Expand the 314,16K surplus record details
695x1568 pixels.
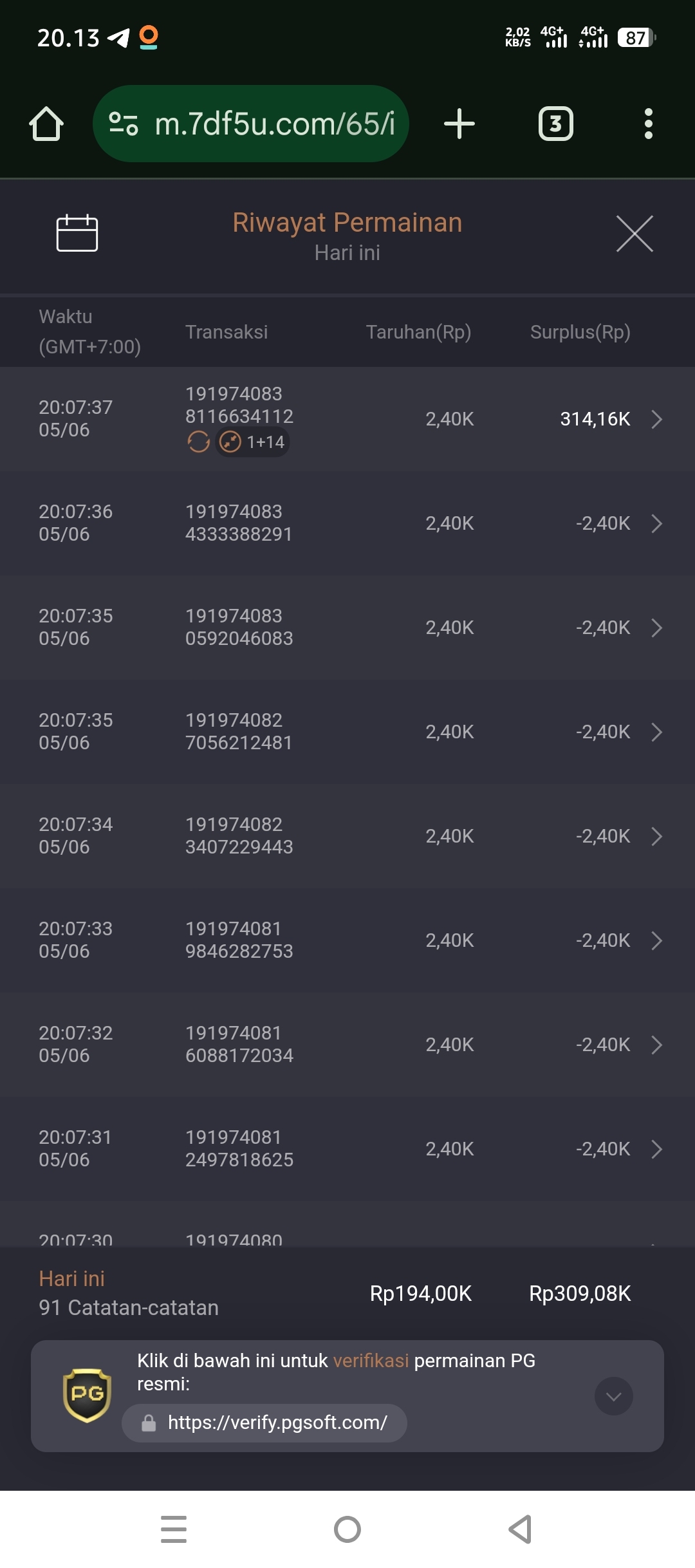(x=656, y=419)
